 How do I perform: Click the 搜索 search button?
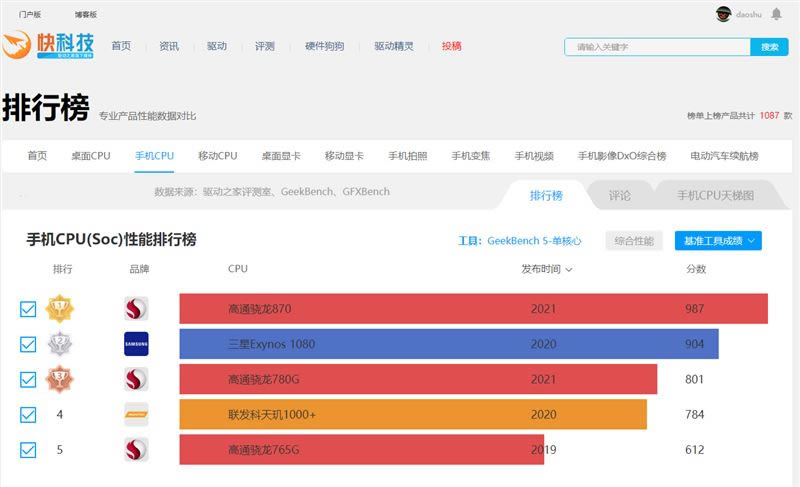(769, 47)
